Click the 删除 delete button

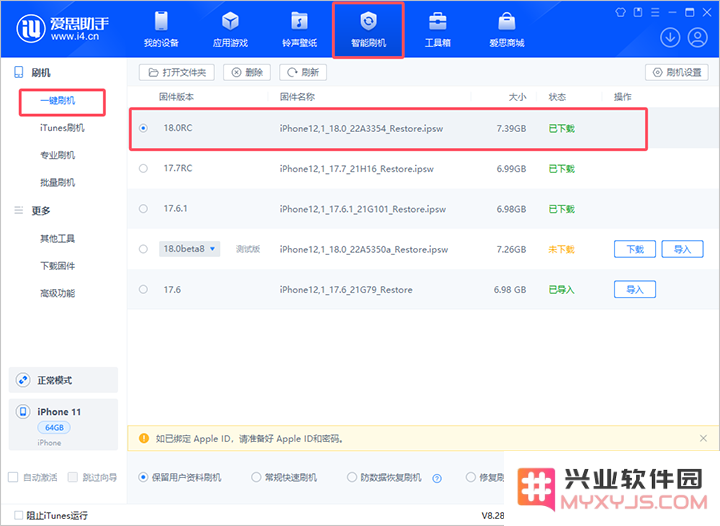click(x=247, y=73)
